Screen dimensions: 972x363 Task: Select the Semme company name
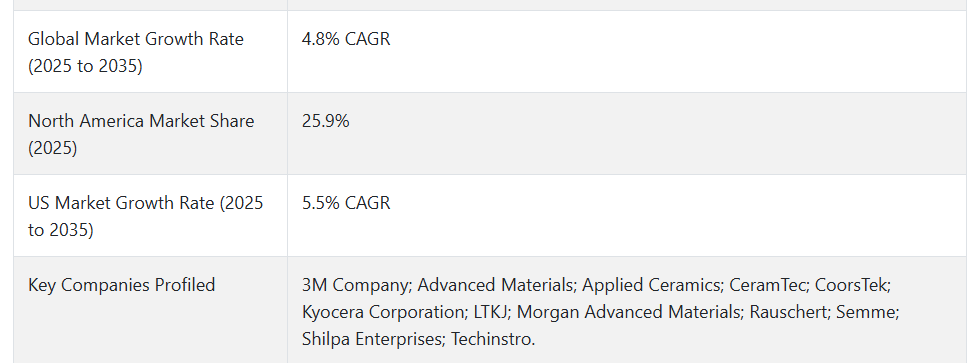(x=865, y=312)
